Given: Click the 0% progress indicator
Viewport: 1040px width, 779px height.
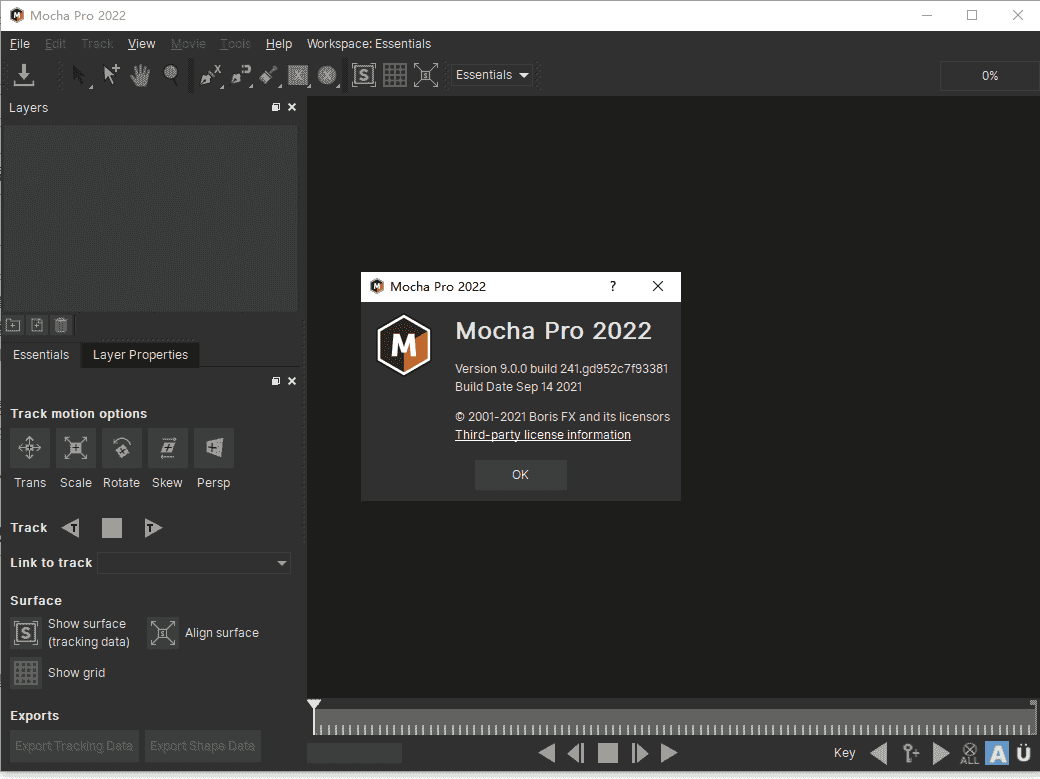Looking at the screenshot, I should coord(990,76).
